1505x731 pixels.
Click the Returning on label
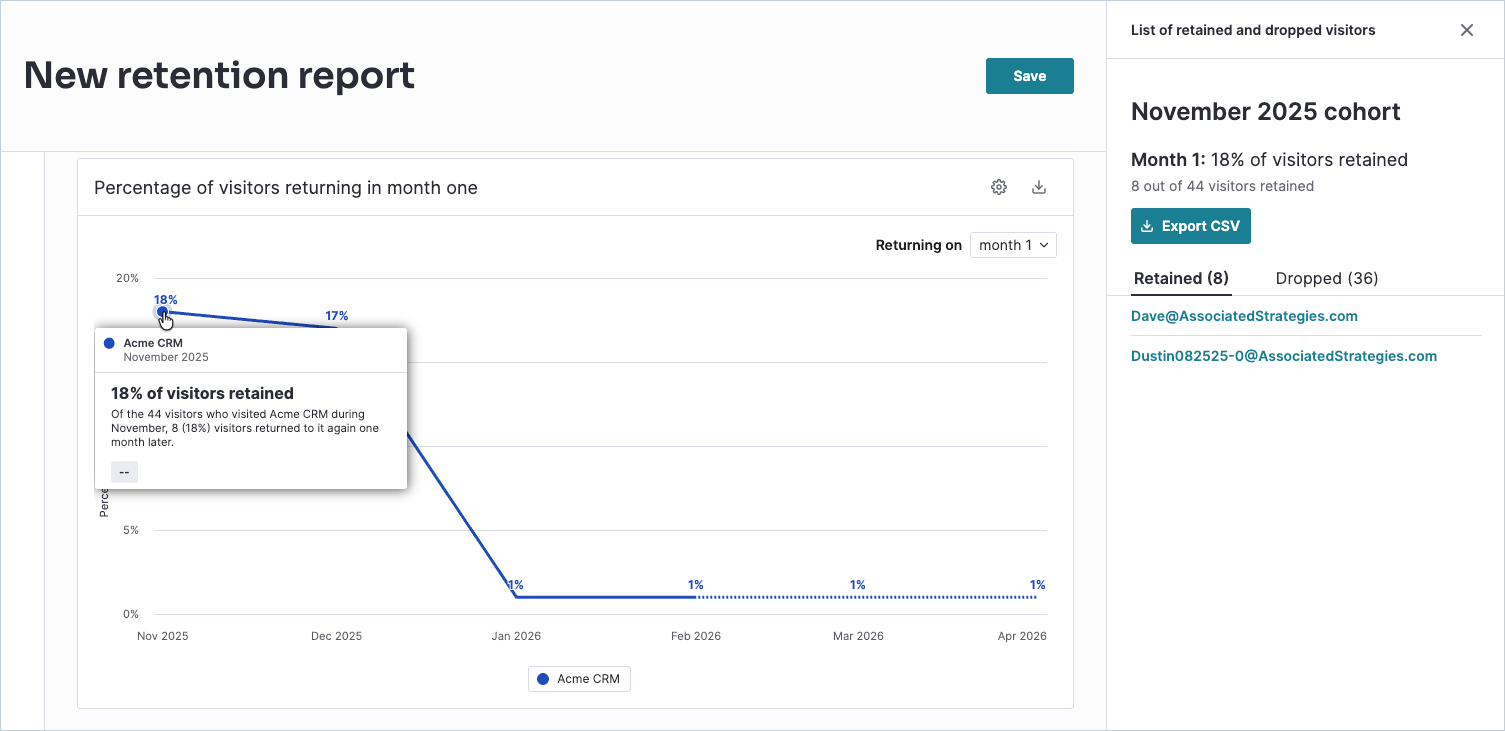(x=918, y=245)
